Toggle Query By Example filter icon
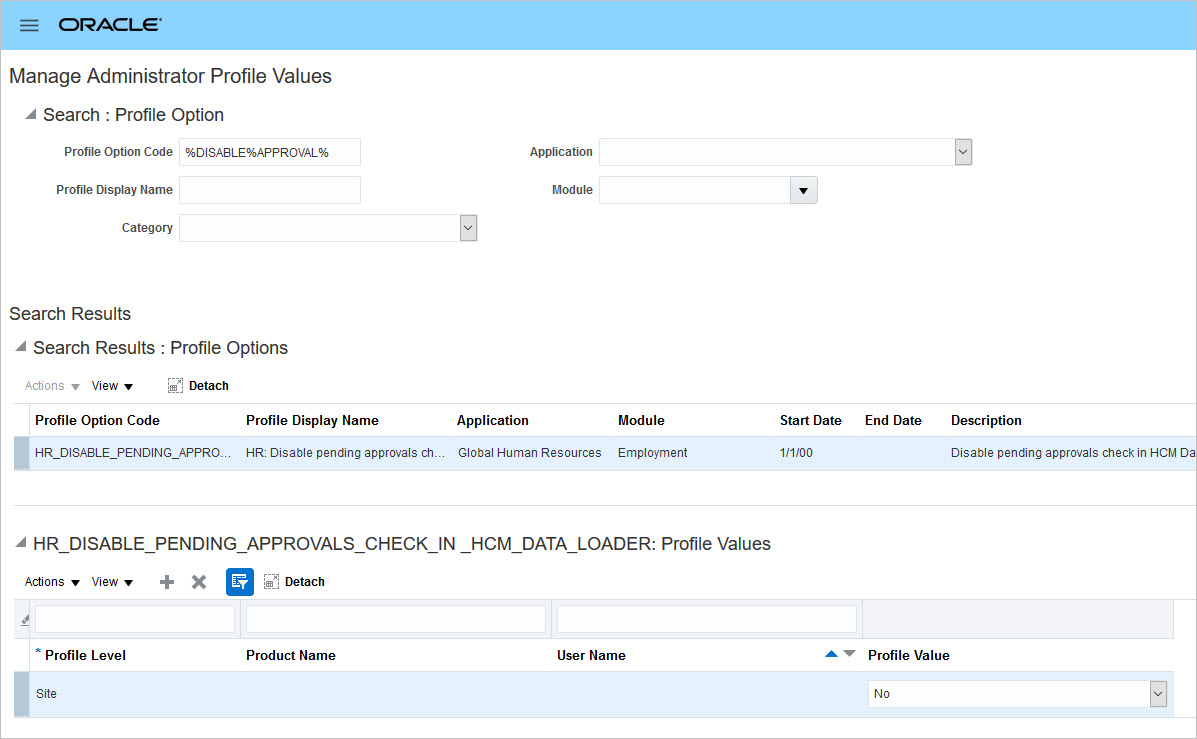1197x739 pixels. pos(240,582)
